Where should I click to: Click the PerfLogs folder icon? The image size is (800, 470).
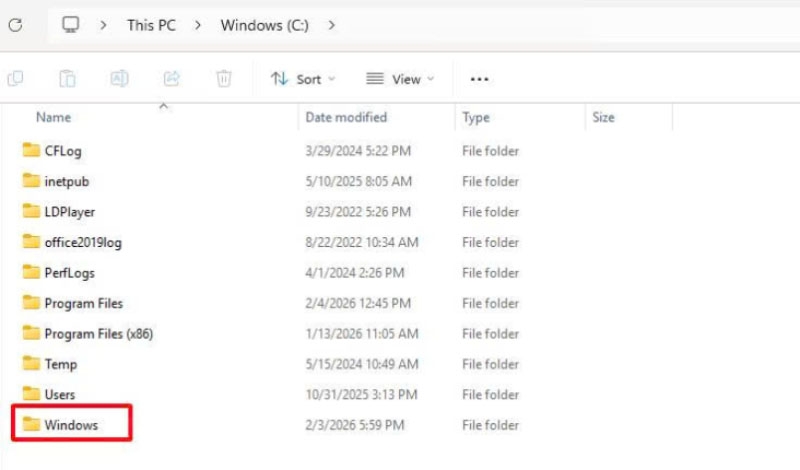point(31,272)
